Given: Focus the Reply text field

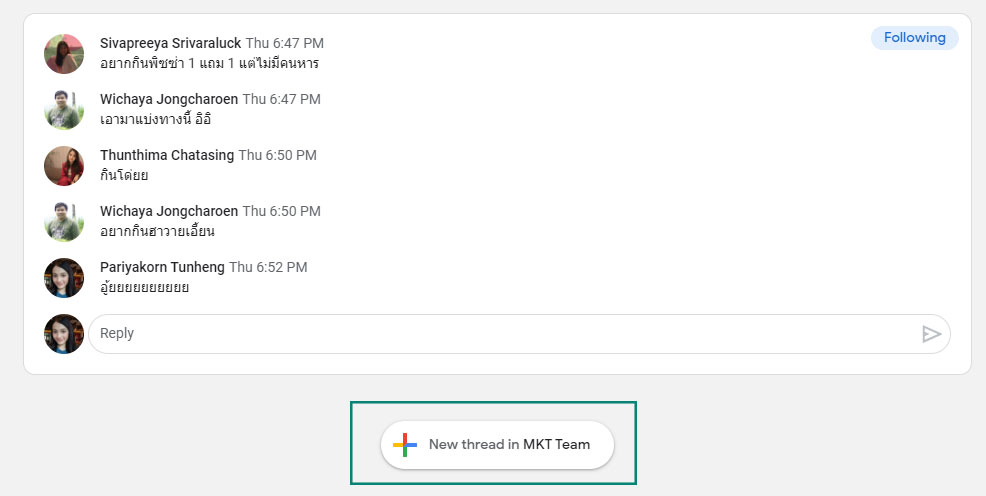Looking at the screenshot, I should pos(519,334).
